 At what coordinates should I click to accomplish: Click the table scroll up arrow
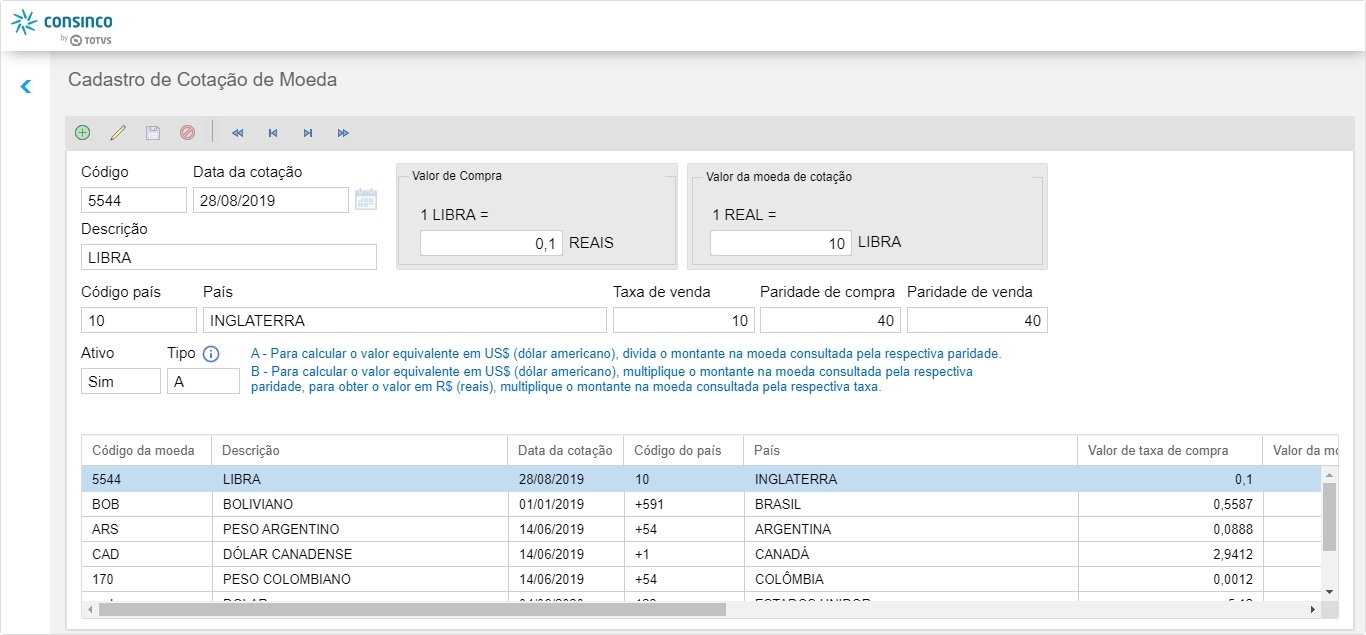point(1329,473)
